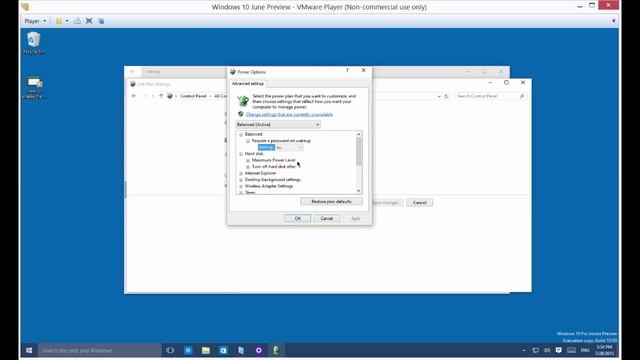Click back arrow in Edit Plan Settings window
Screen dimensions: 640x360
134,96
